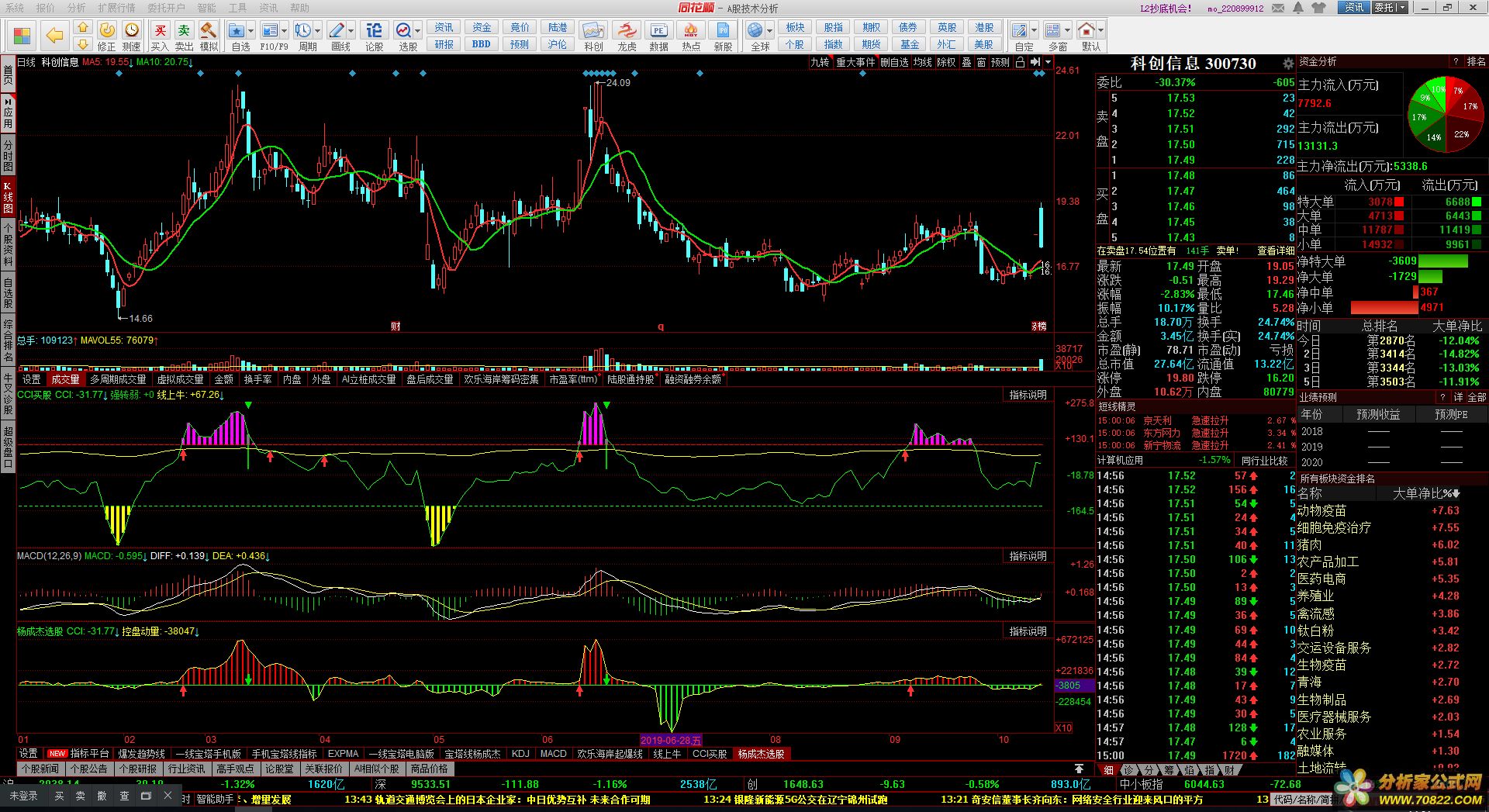1489x812 pixels.
Task: Expand the F10/F9 dropdown arrow
Action: coord(284,31)
